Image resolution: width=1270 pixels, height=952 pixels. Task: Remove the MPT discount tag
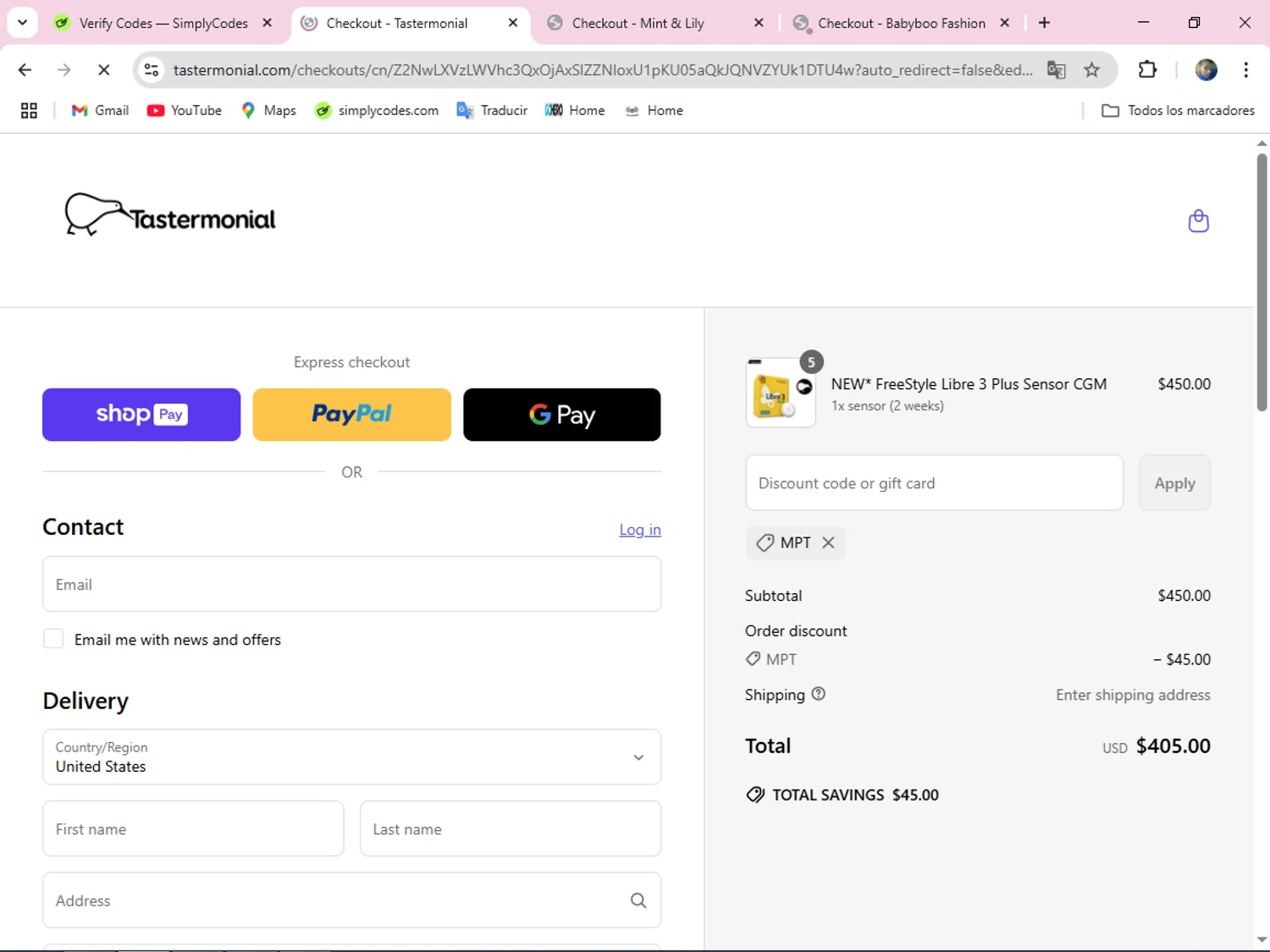coord(828,542)
